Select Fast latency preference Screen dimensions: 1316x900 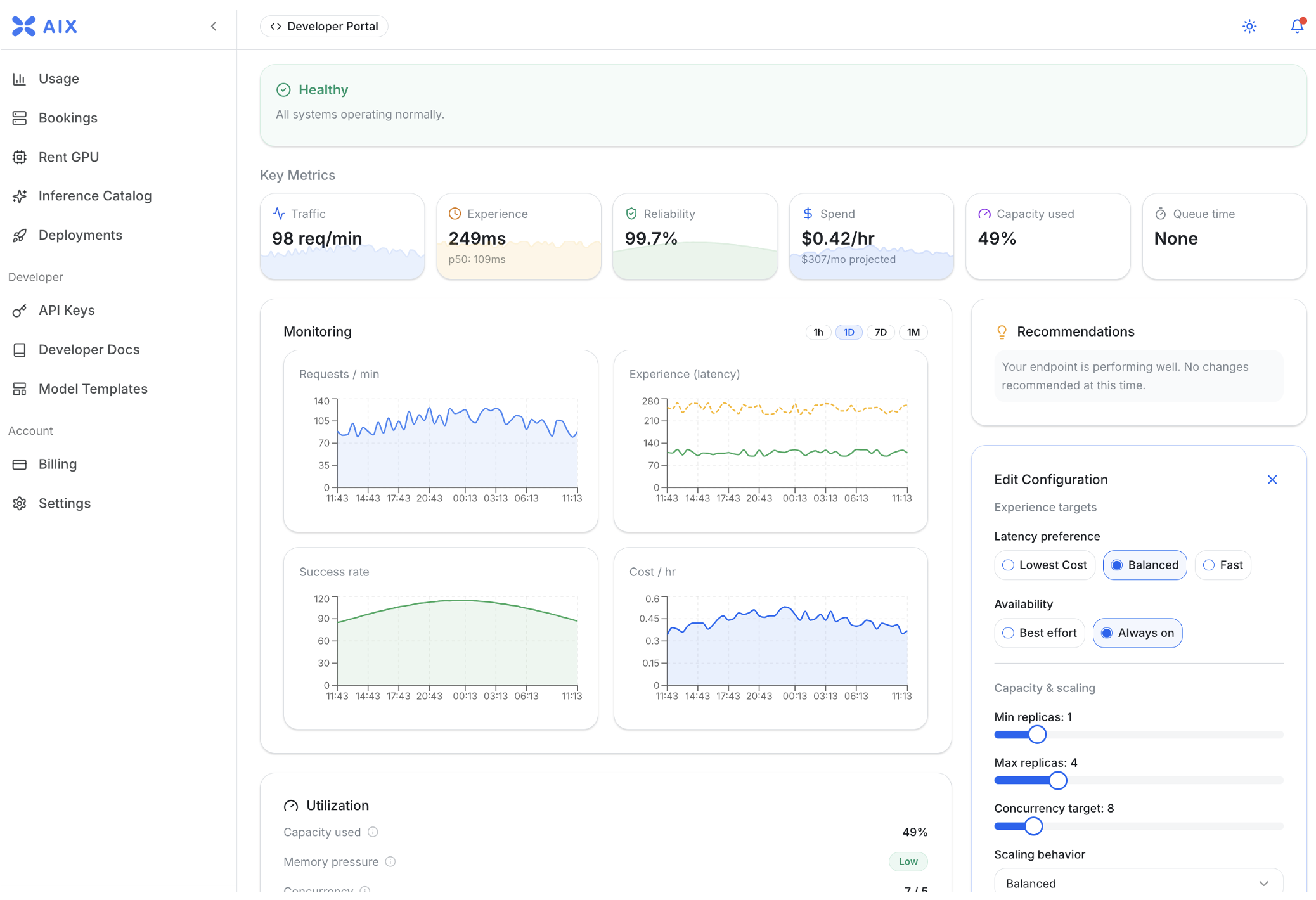click(1223, 565)
